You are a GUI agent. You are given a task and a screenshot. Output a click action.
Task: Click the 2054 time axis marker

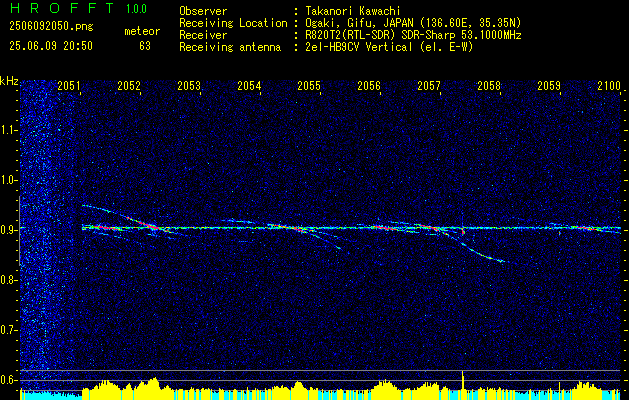(249, 85)
